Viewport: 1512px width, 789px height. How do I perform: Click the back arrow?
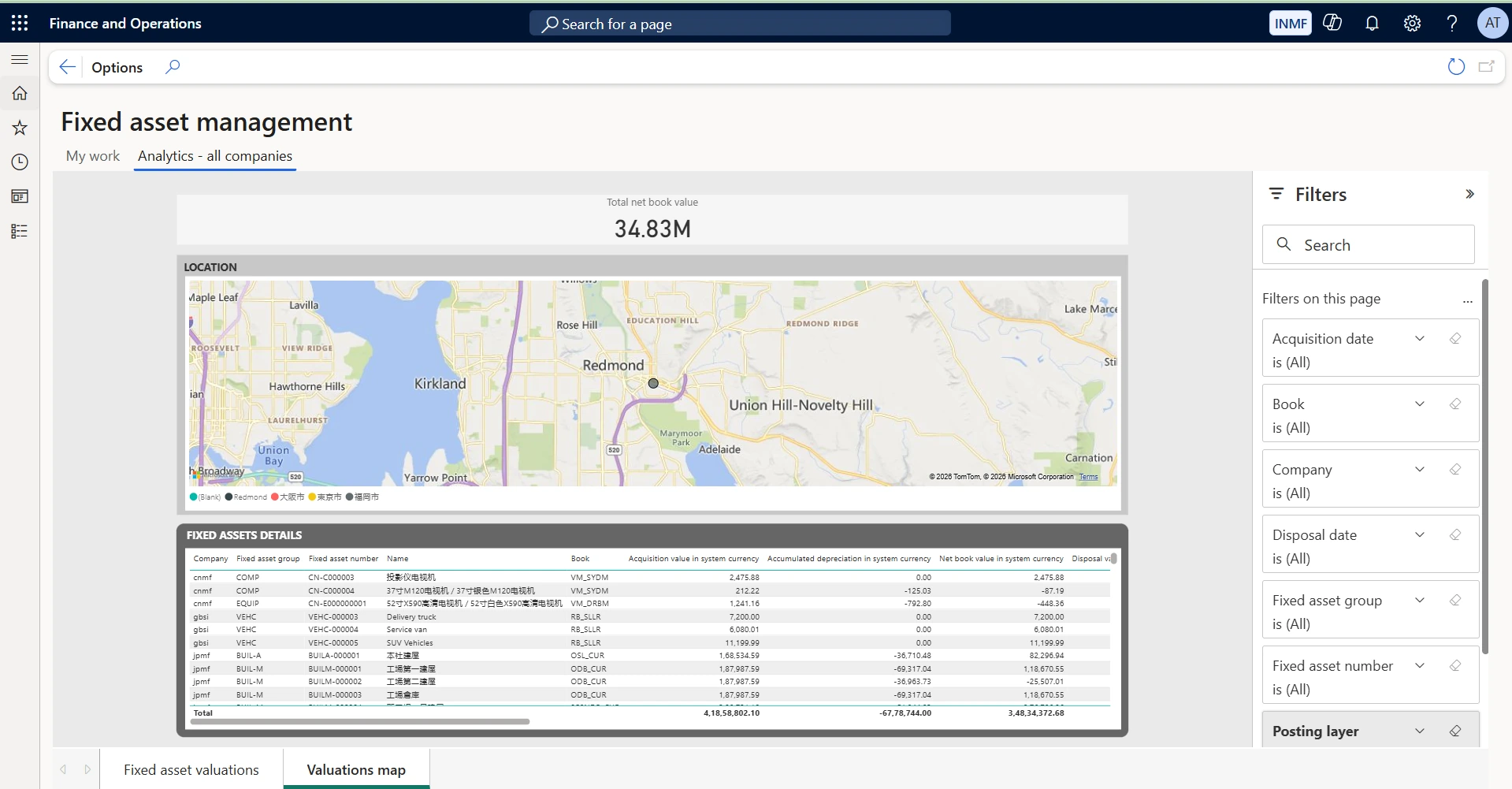click(68, 67)
